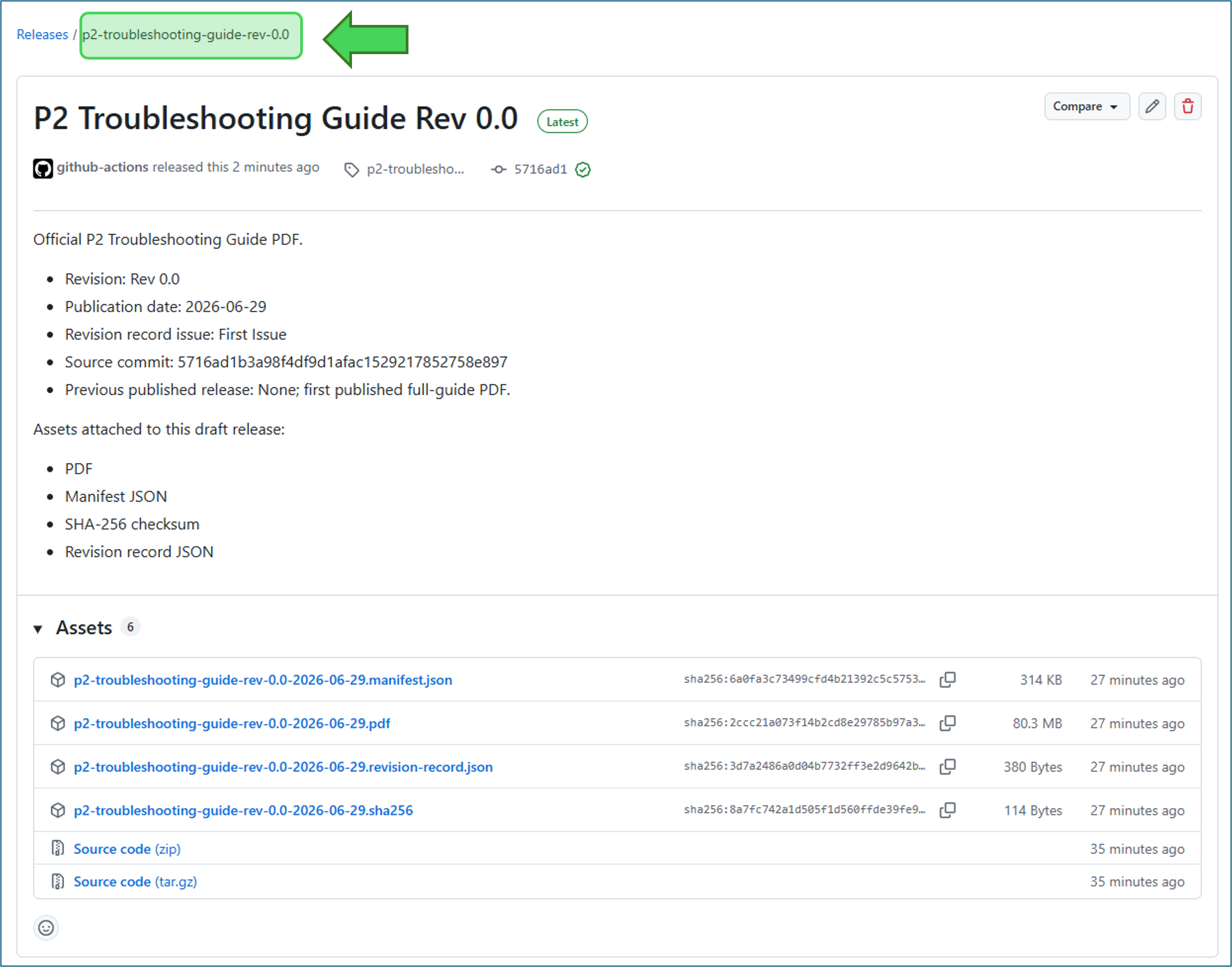The height and width of the screenshot is (967, 1232).
Task: Click the commit icon beside 5716ad1
Action: tap(498, 169)
